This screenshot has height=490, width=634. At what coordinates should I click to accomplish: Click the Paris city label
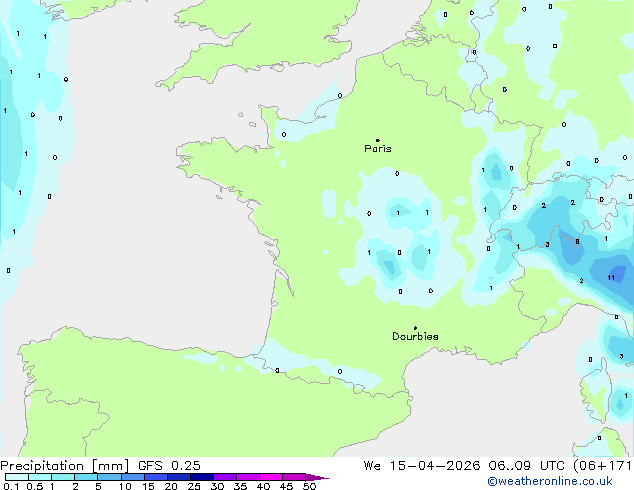[x=378, y=149]
